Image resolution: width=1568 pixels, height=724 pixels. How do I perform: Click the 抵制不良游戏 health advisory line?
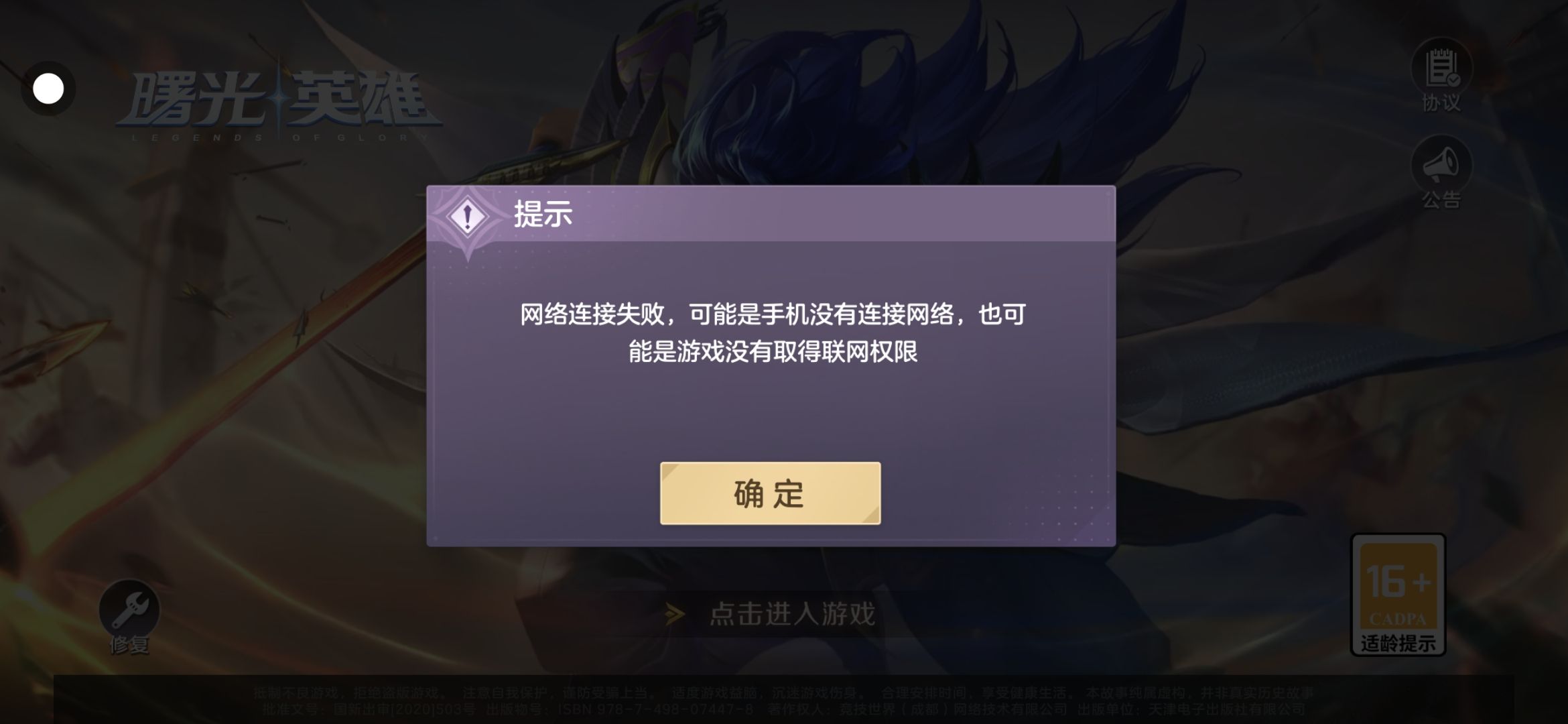click(x=783, y=693)
